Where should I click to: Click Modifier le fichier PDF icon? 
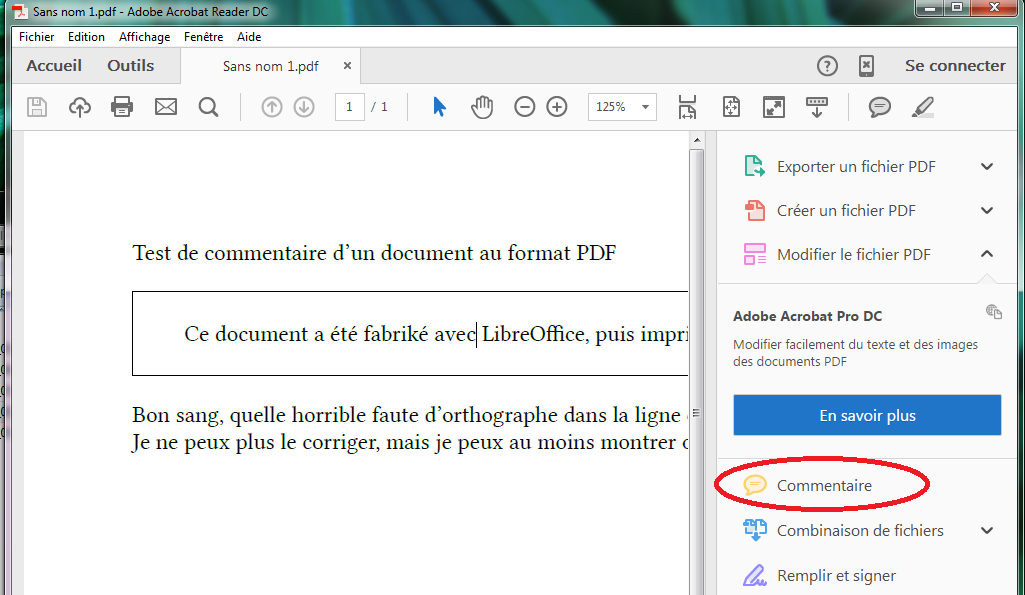[x=754, y=254]
